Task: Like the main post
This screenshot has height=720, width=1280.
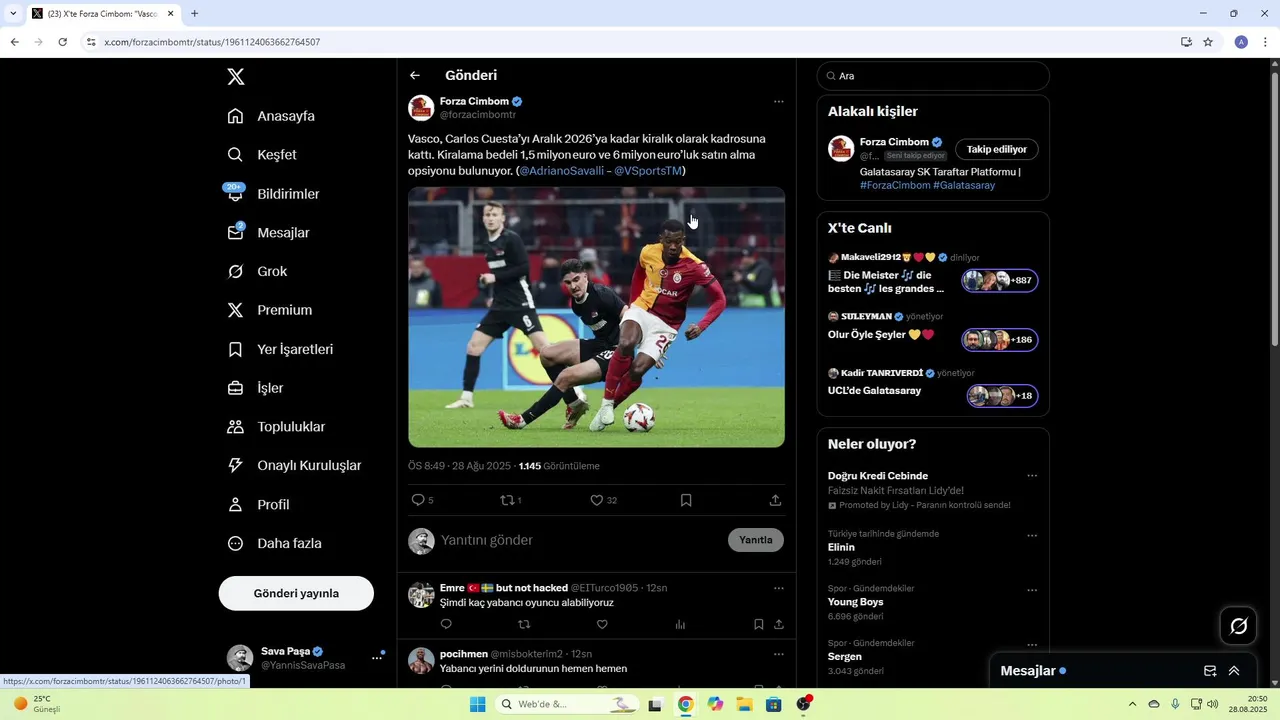Action: pyautogui.click(x=603, y=500)
